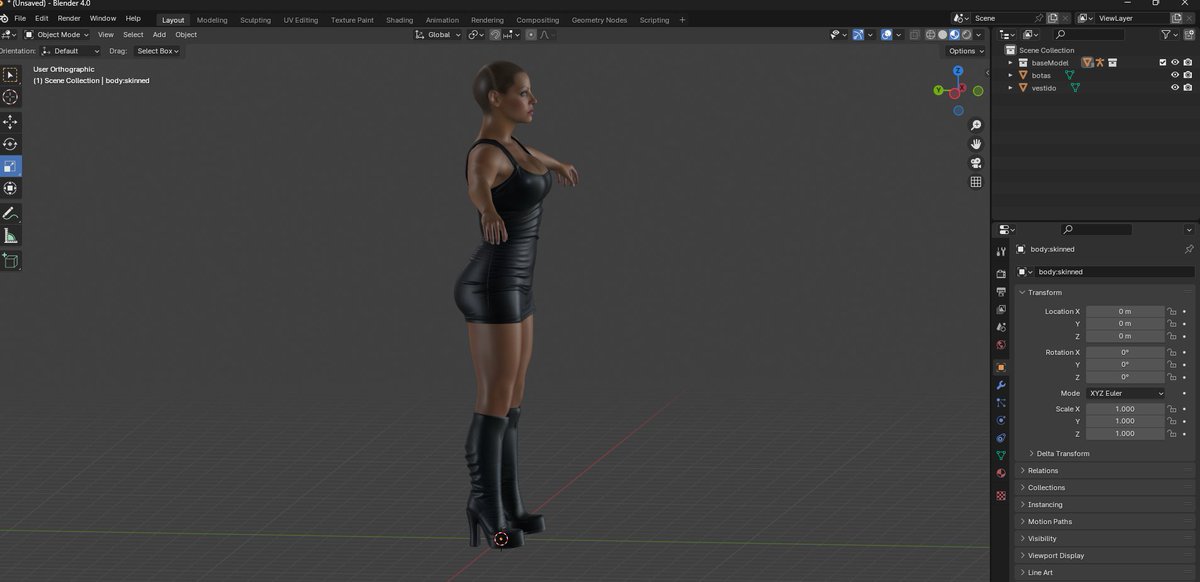This screenshot has height=582, width=1200.
Task: Open the XYZ Euler rotation mode dropdown
Action: click(1126, 393)
